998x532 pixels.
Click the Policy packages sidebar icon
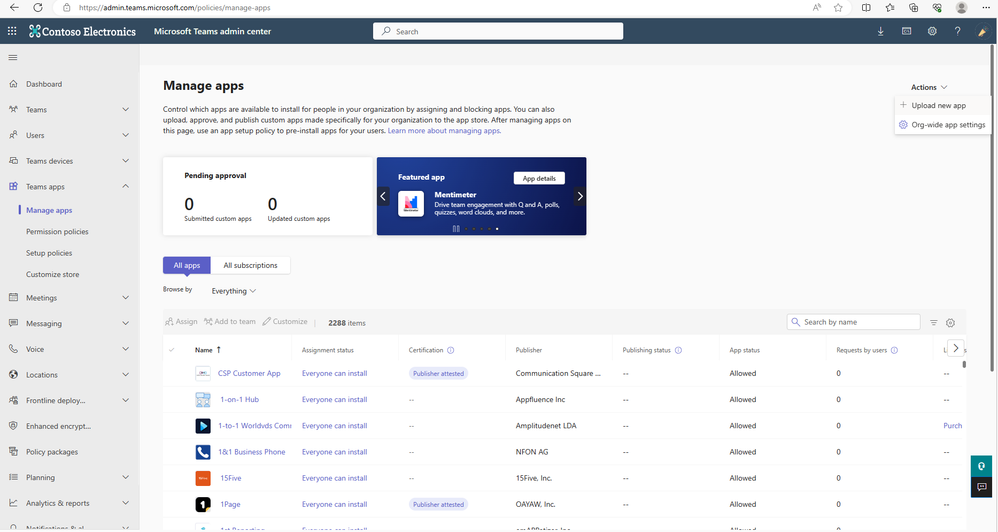click(x=13, y=451)
